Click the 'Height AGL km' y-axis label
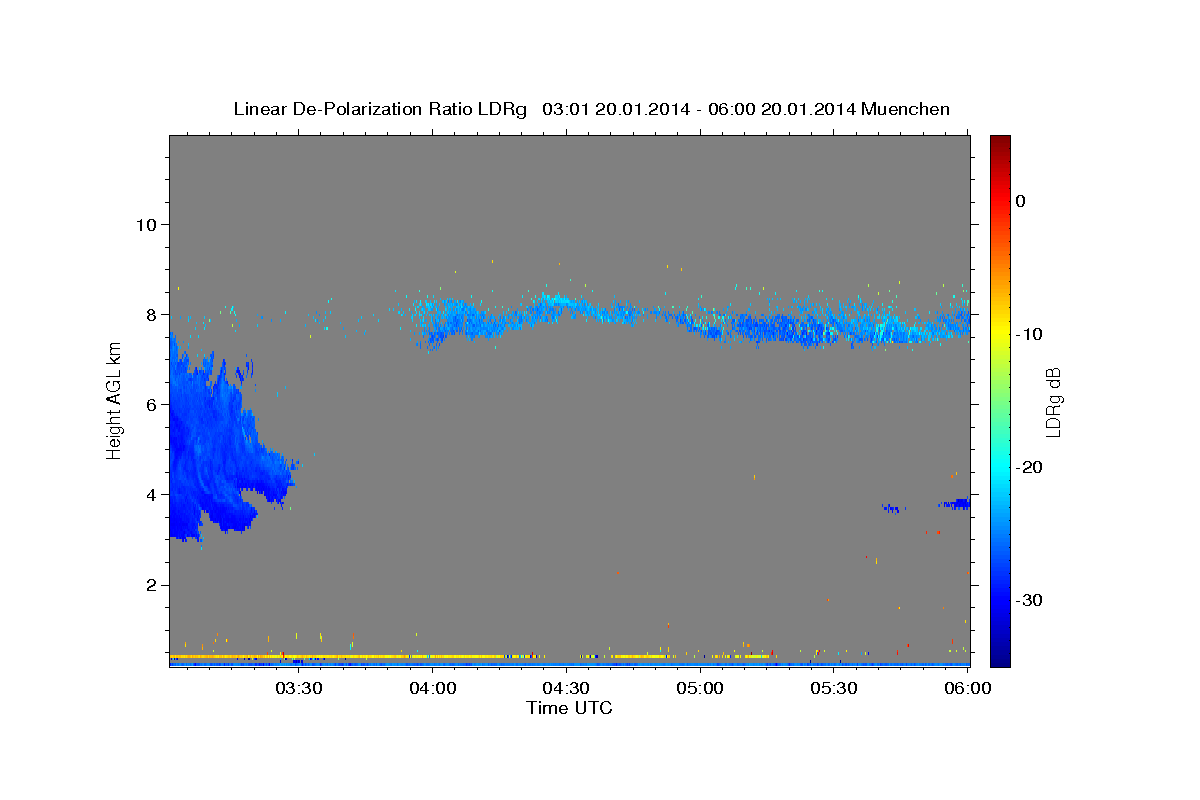 click(x=114, y=401)
